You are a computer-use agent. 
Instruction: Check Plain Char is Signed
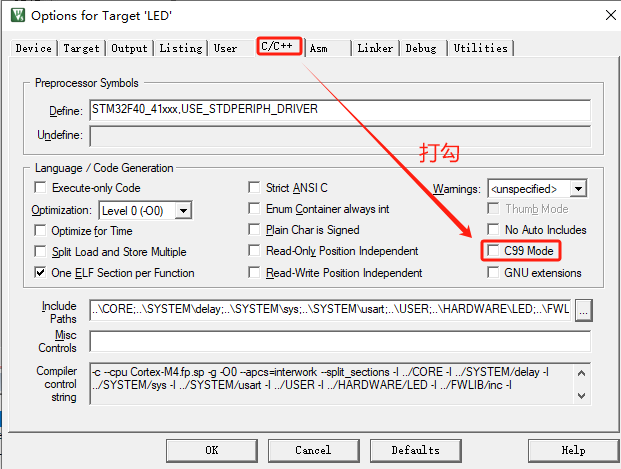click(x=254, y=229)
